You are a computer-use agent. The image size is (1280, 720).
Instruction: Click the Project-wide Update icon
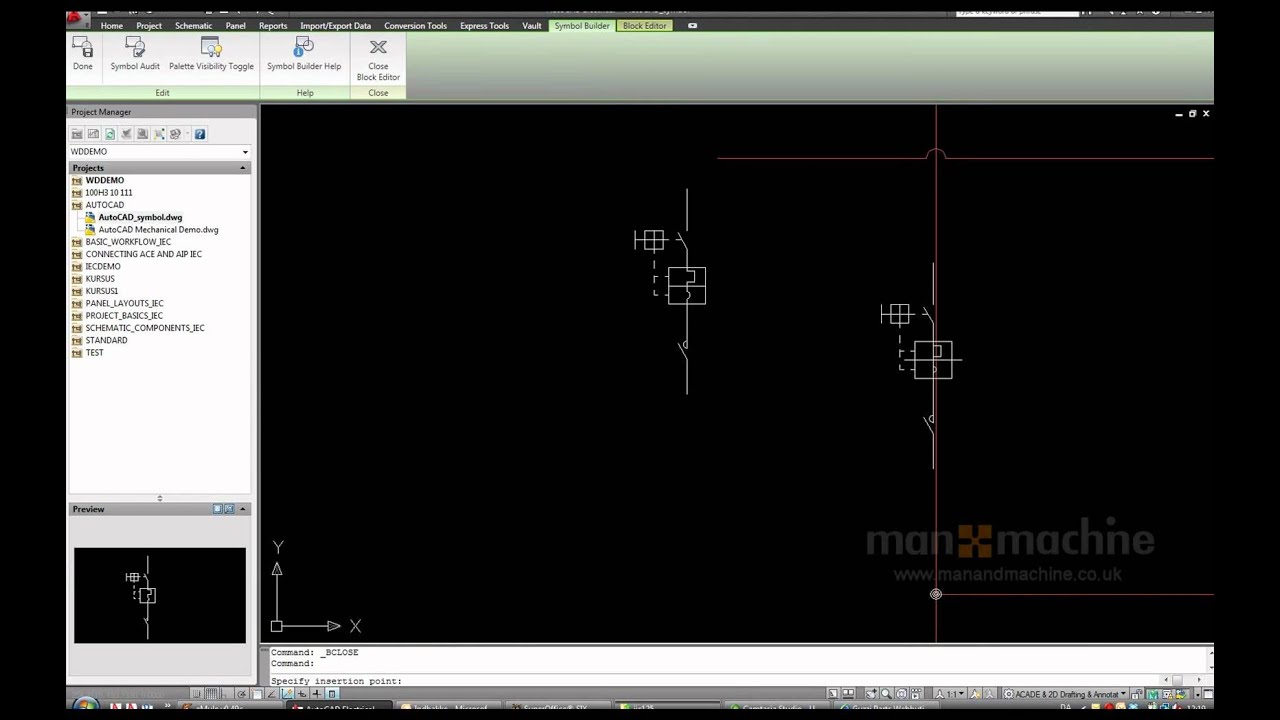(x=142, y=134)
